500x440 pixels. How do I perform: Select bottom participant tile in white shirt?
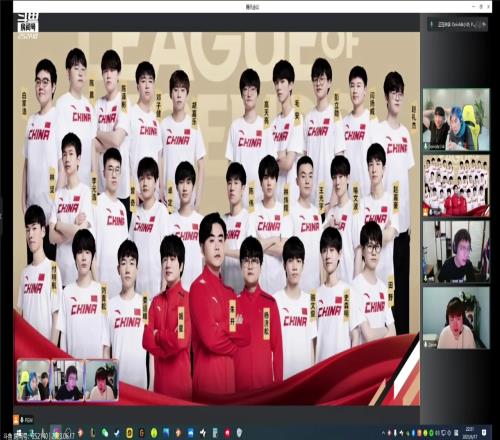click(x=456, y=318)
